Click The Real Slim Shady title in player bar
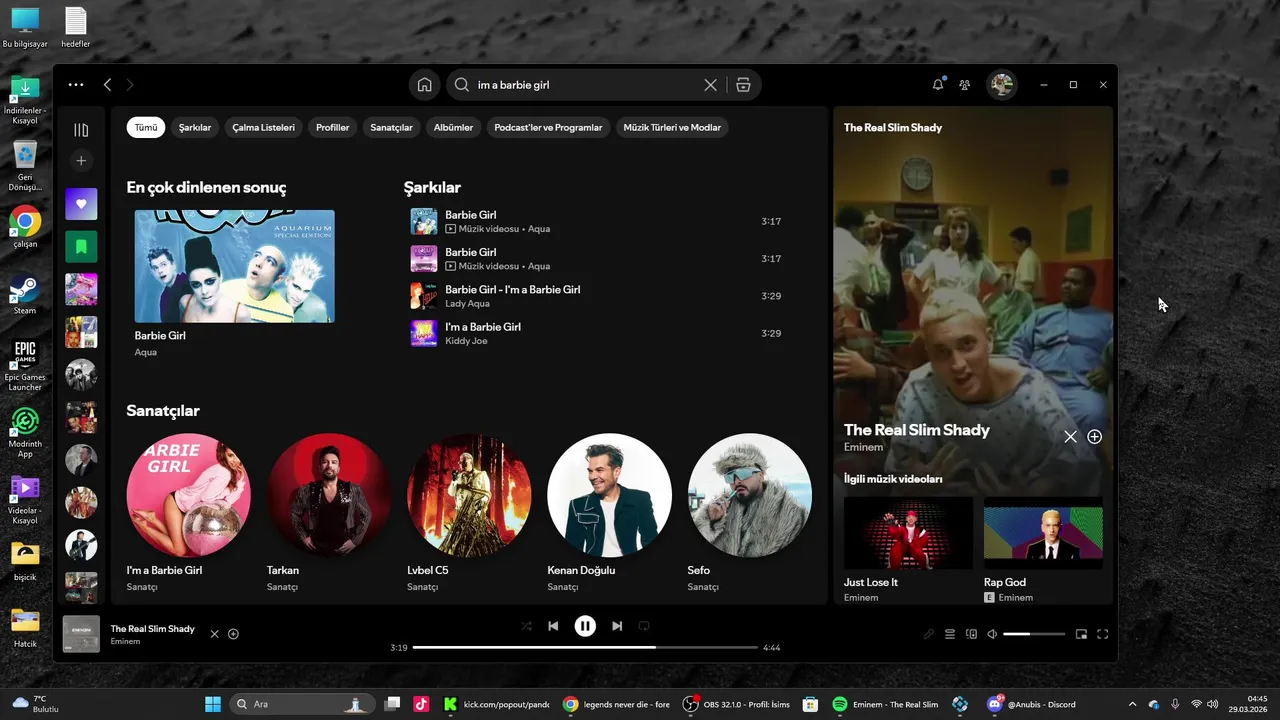The image size is (1280, 720). [x=153, y=629]
